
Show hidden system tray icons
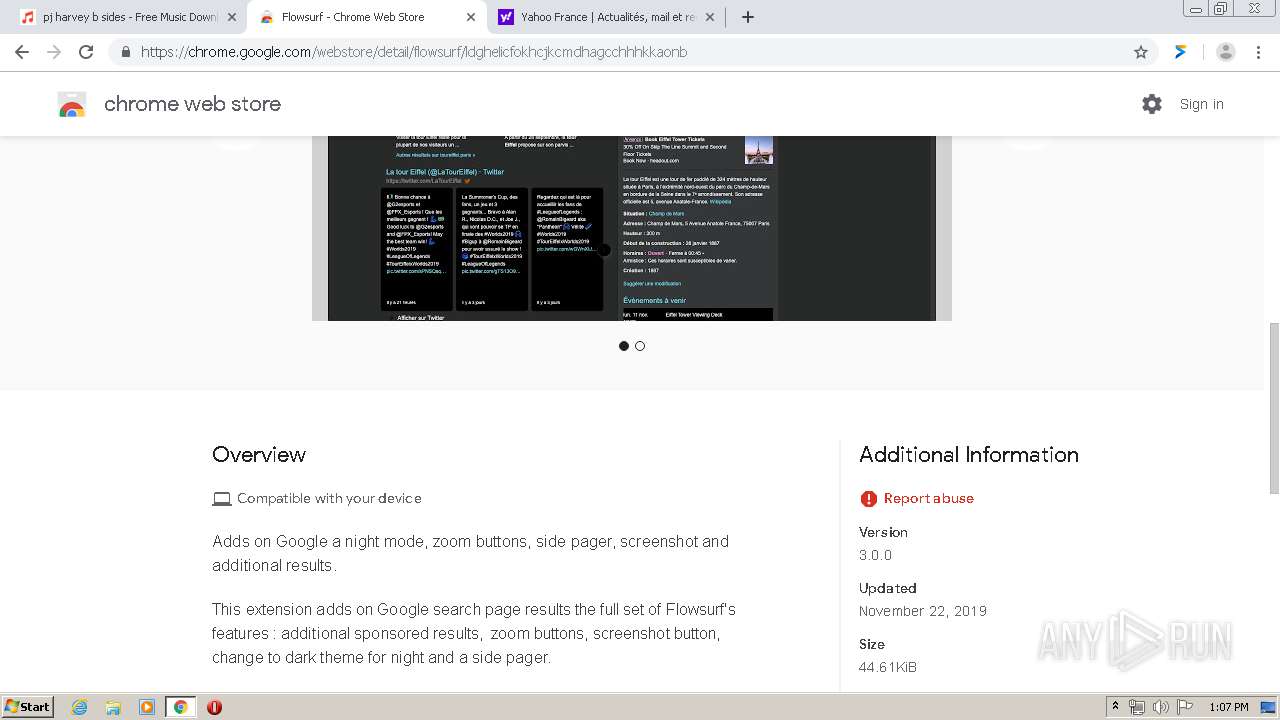pyautogui.click(x=1115, y=707)
